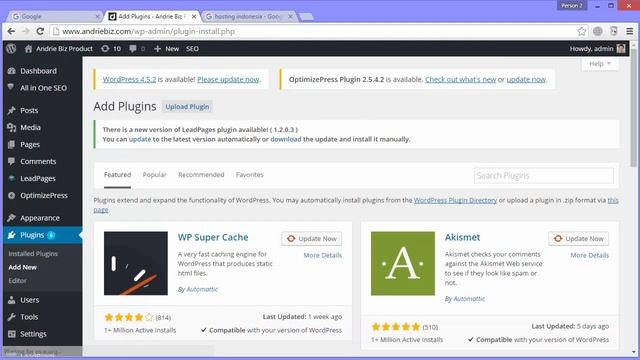Switch to the Favorites tab
This screenshot has width=640, height=360.
tap(249, 175)
